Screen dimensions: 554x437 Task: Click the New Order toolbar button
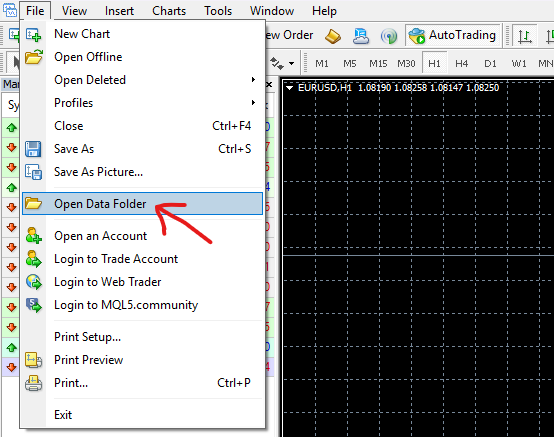[289, 35]
